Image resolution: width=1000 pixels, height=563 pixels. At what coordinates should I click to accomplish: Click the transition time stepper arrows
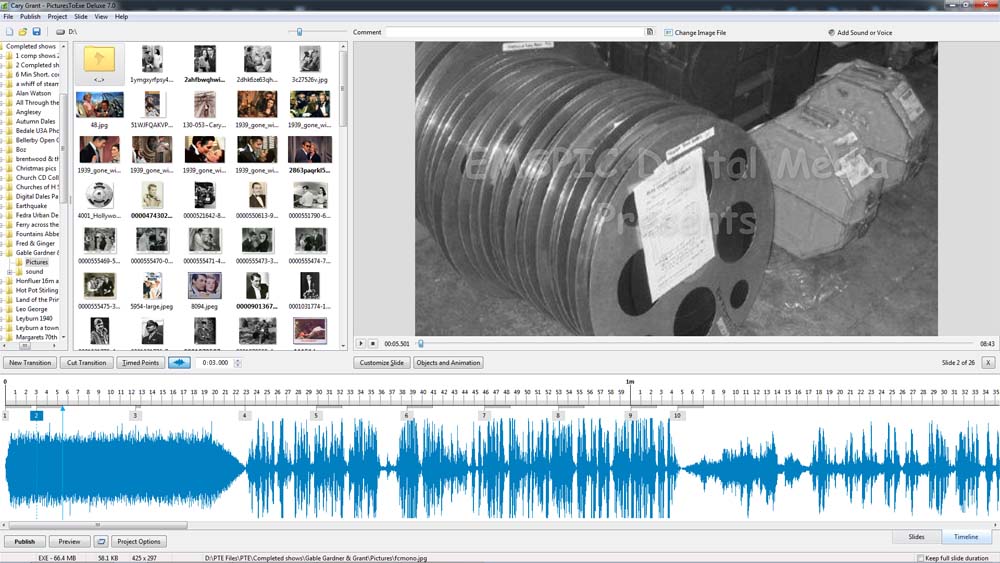237,363
